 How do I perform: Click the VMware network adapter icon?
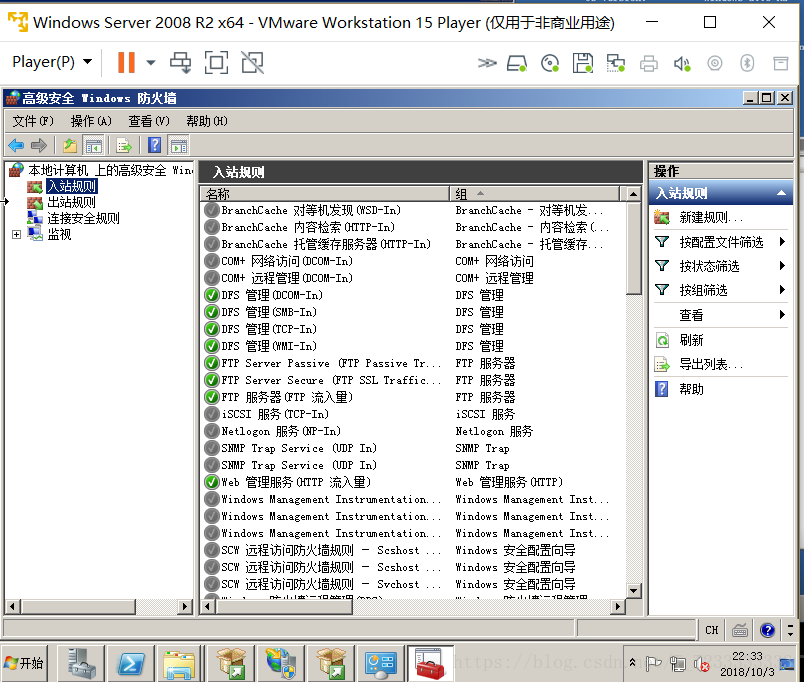click(615, 64)
